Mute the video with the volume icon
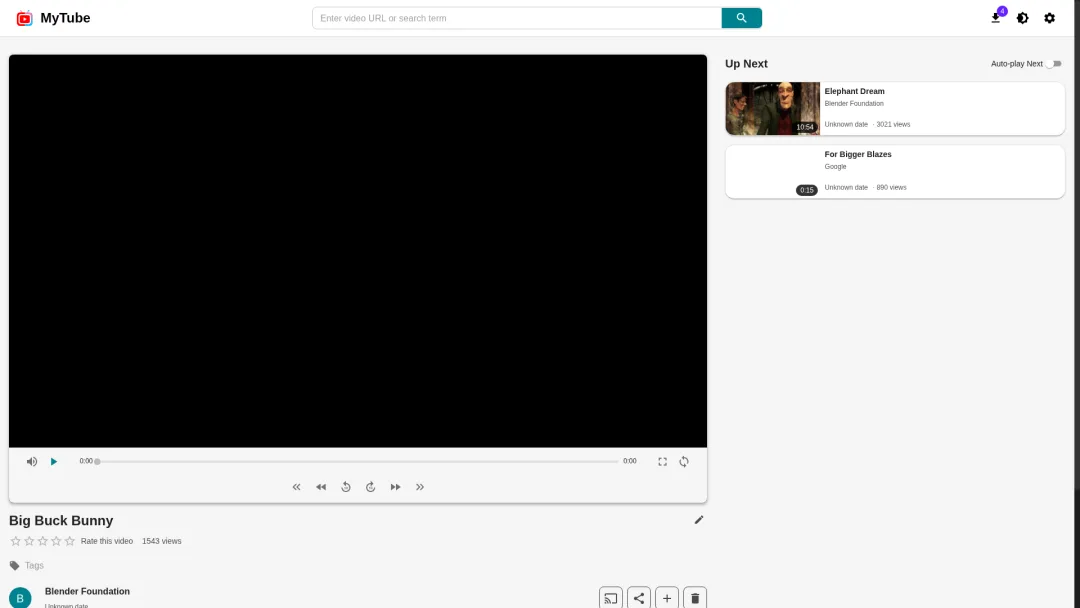 tap(32, 461)
